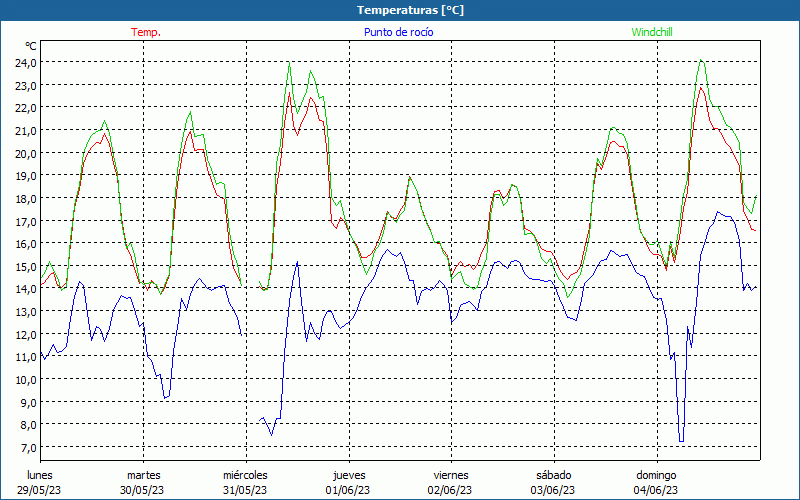Click the 22,0 y-axis value

[x=26, y=108]
